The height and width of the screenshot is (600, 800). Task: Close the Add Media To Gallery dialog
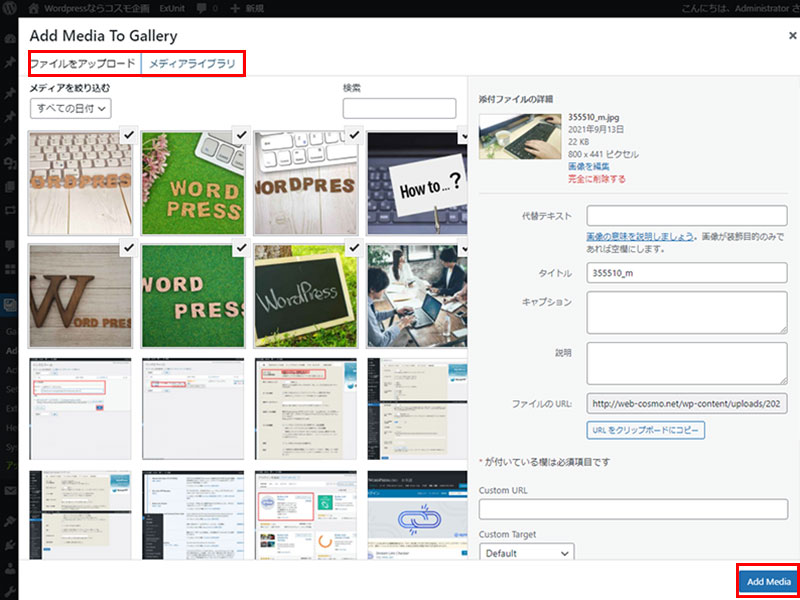coord(792,35)
